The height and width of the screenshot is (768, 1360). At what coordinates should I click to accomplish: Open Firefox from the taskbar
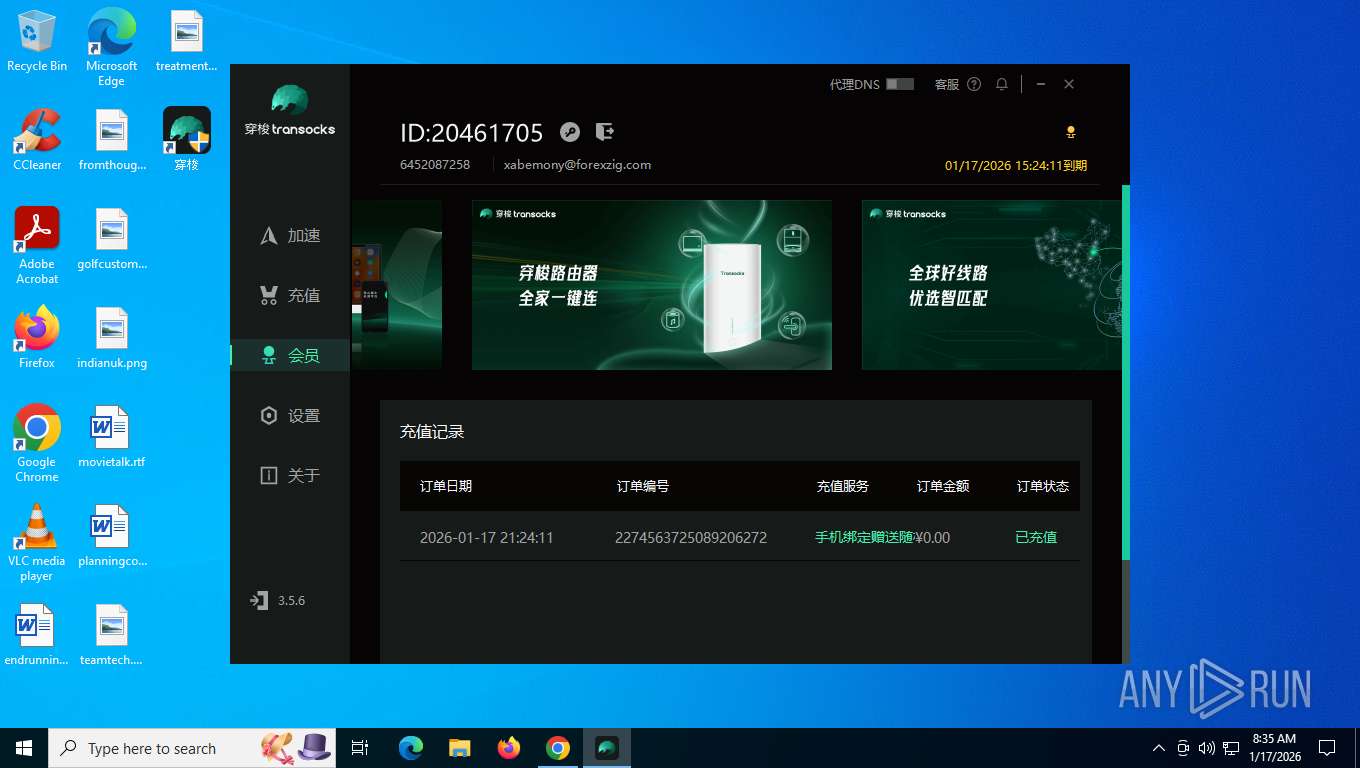(x=509, y=748)
